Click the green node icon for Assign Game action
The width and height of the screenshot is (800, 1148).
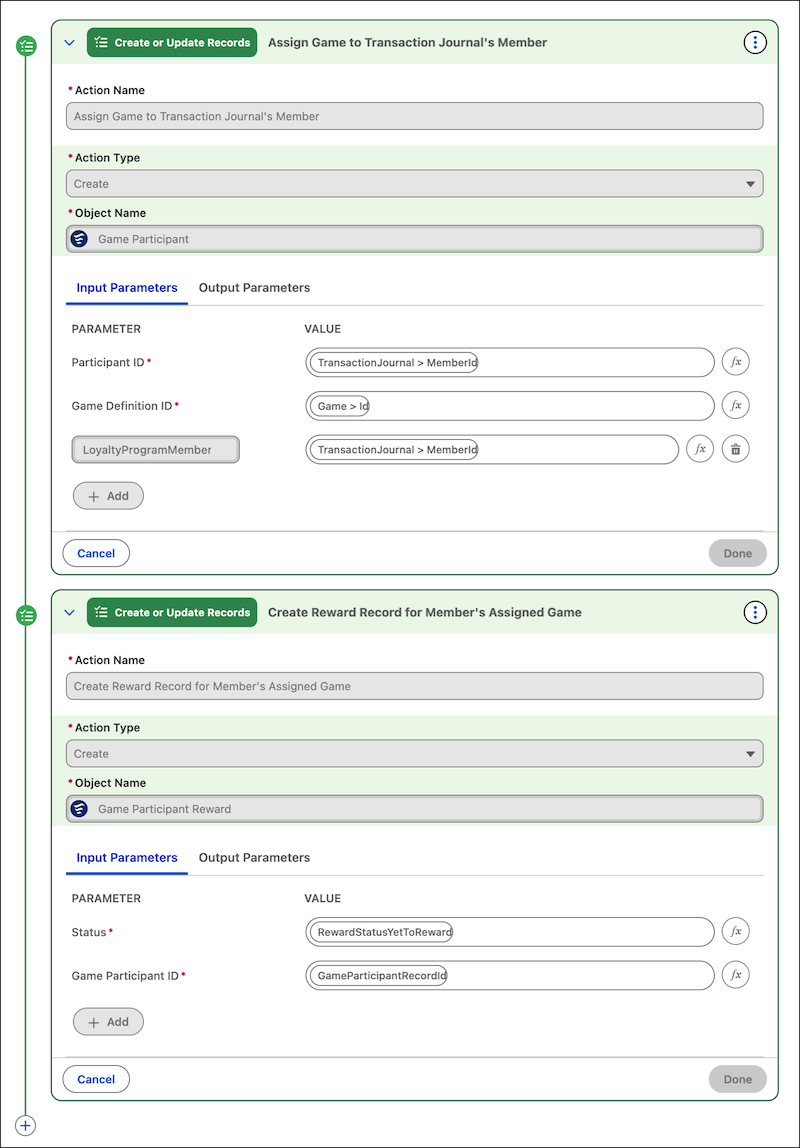coord(26,46)
